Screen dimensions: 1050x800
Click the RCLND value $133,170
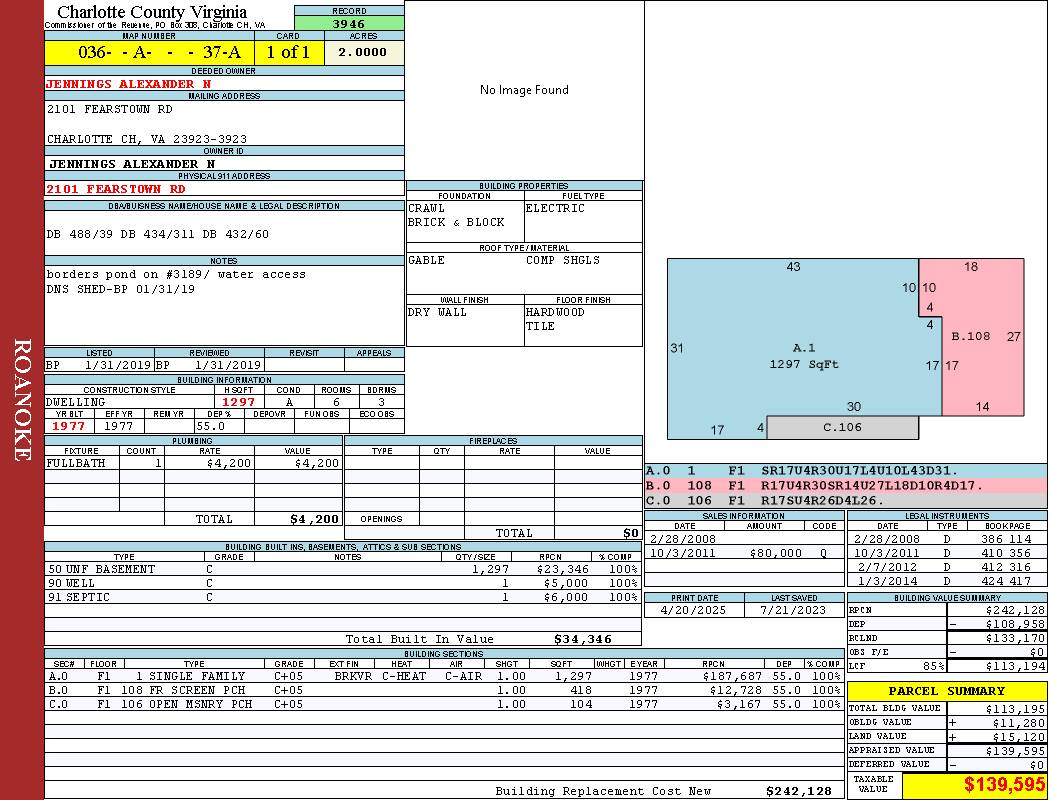click(1015, 638)
